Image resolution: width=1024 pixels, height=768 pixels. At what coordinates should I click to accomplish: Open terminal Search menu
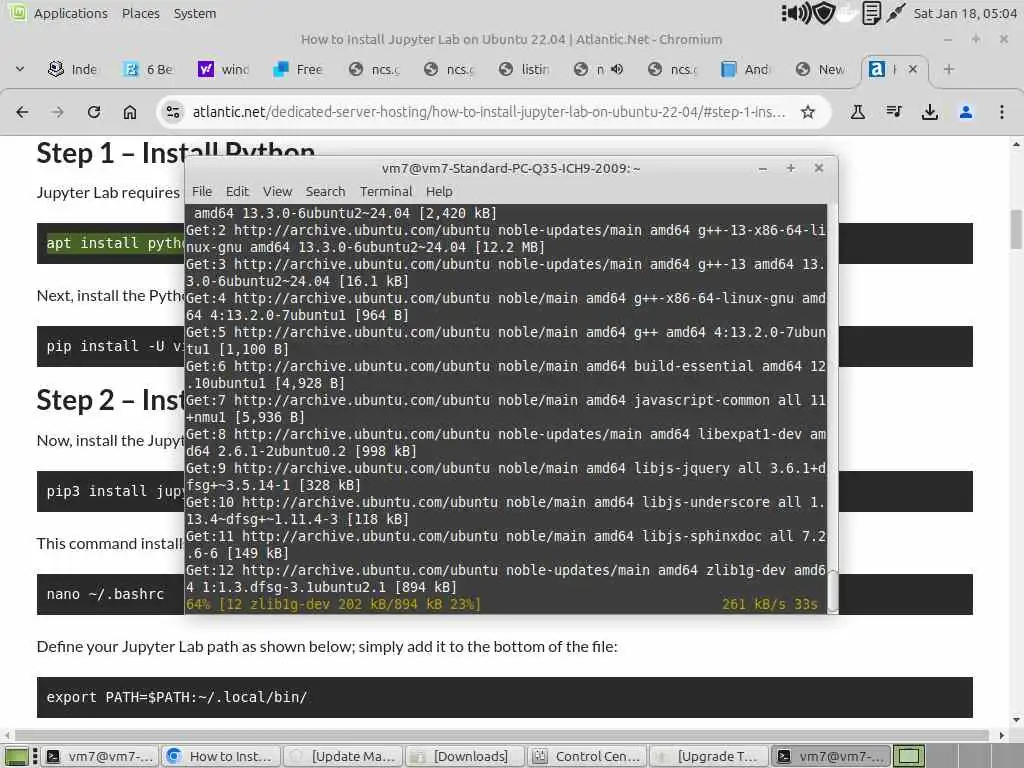tap(325, 191)
